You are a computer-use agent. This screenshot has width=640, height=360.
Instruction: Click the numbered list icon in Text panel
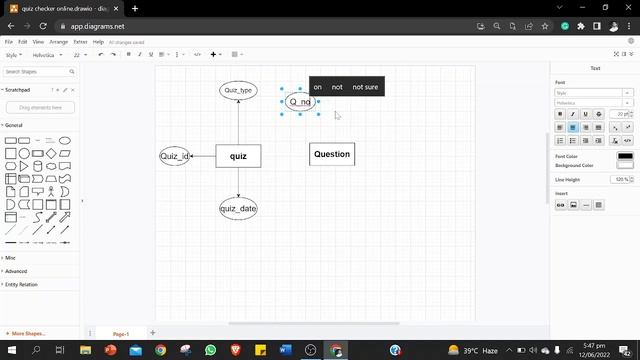pos(560,141)
